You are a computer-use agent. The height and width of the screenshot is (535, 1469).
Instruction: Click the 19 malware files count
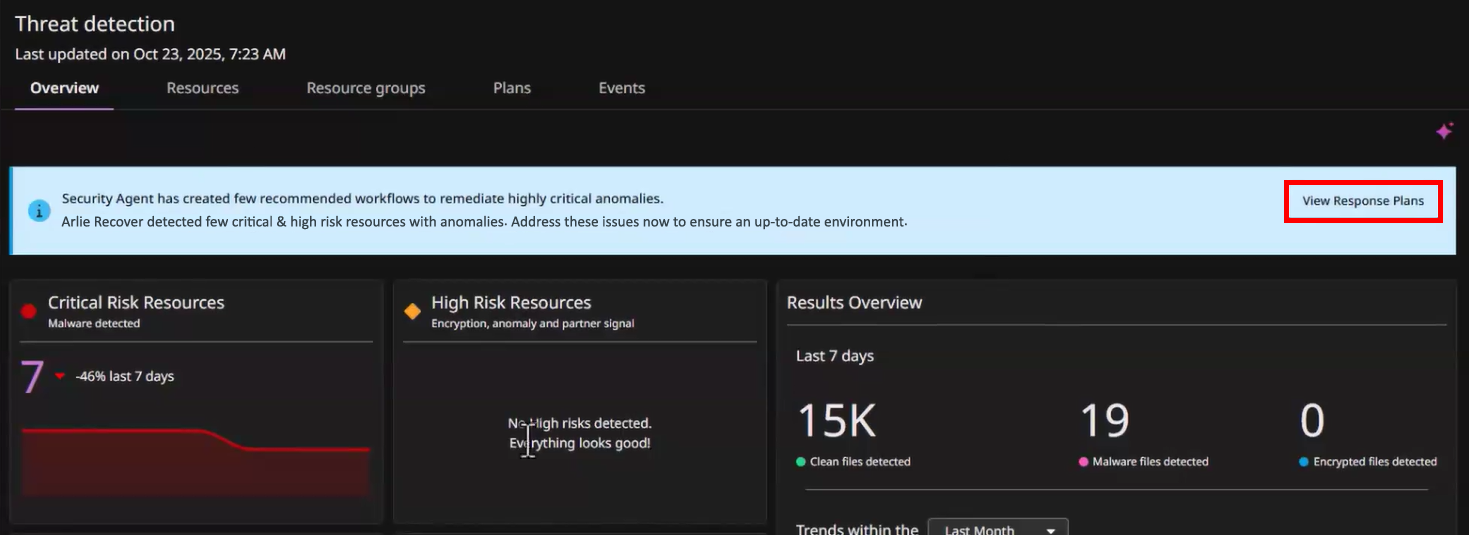coord(1104,421)
